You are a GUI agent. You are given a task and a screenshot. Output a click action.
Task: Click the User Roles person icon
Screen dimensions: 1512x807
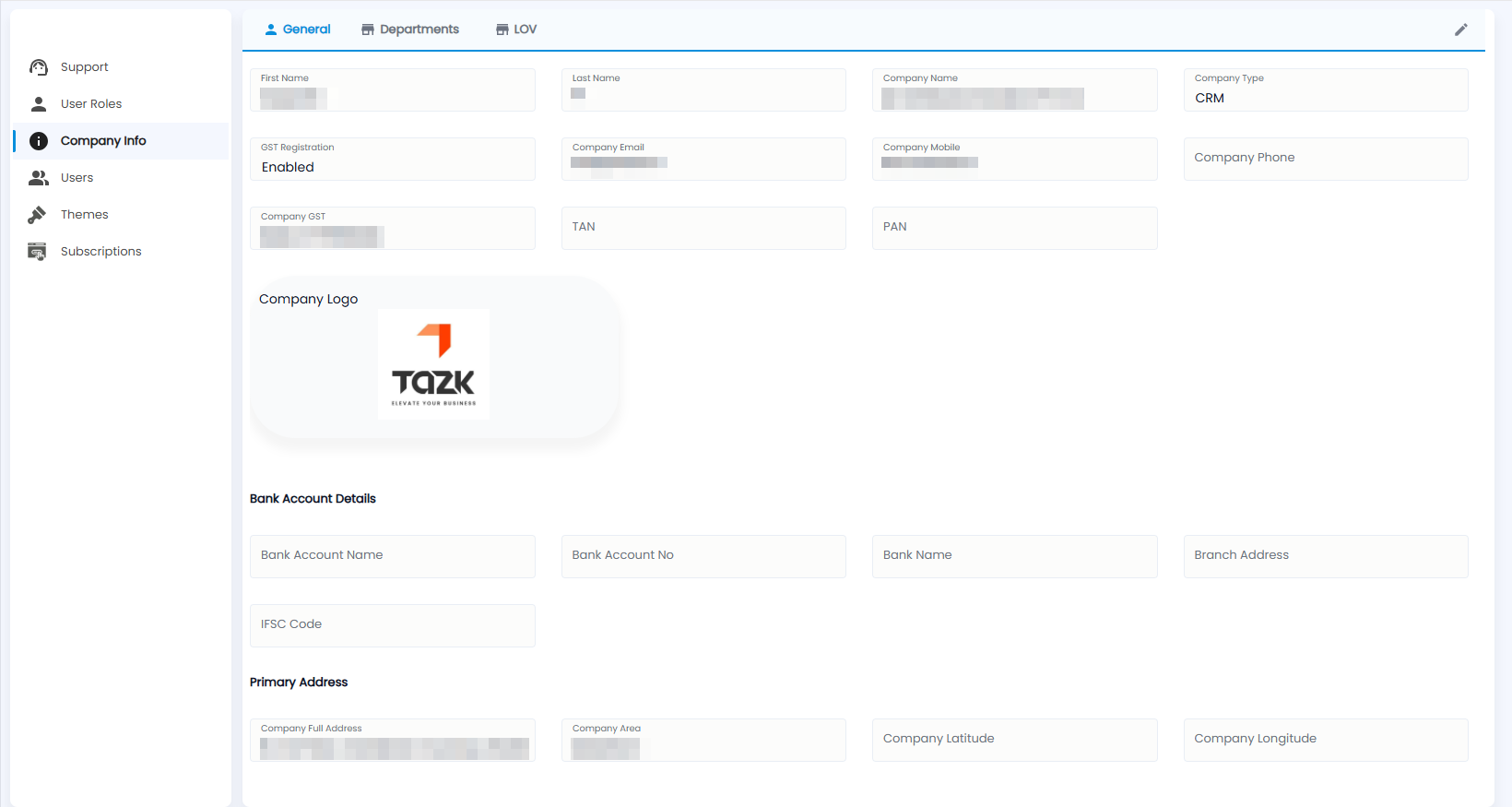pos(38,104)
